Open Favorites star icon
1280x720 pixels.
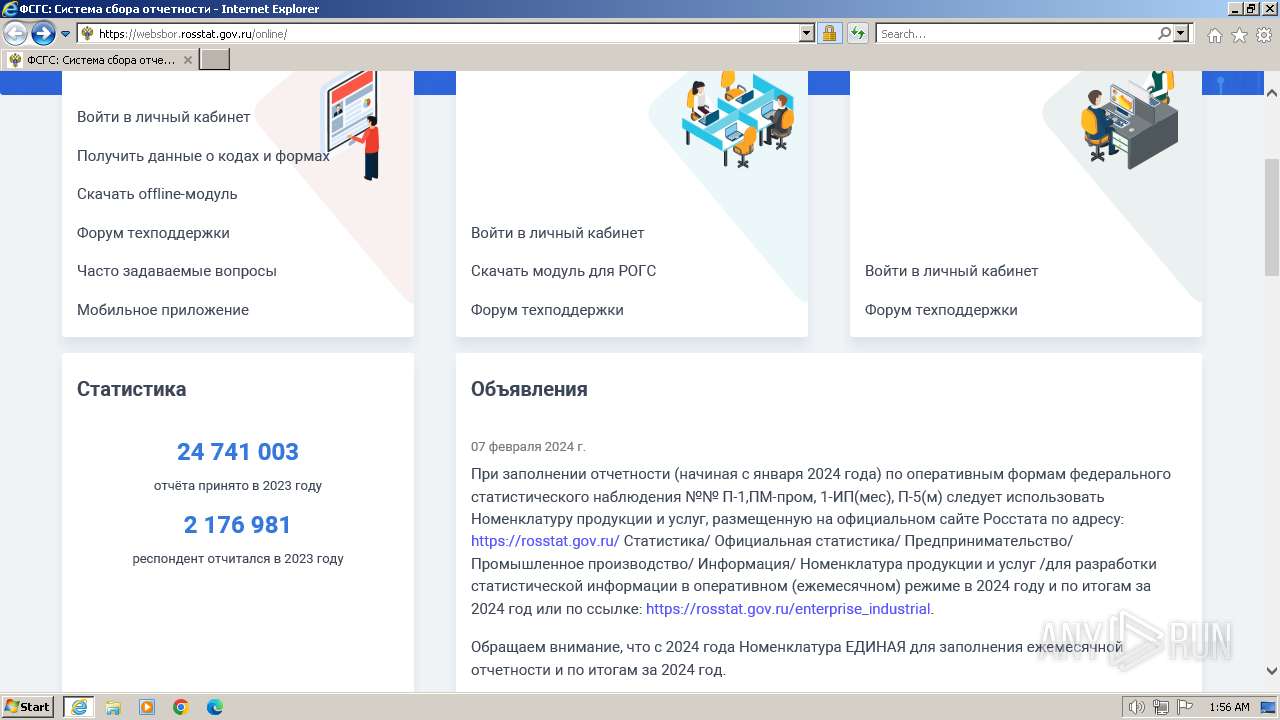click(1239, 35)
